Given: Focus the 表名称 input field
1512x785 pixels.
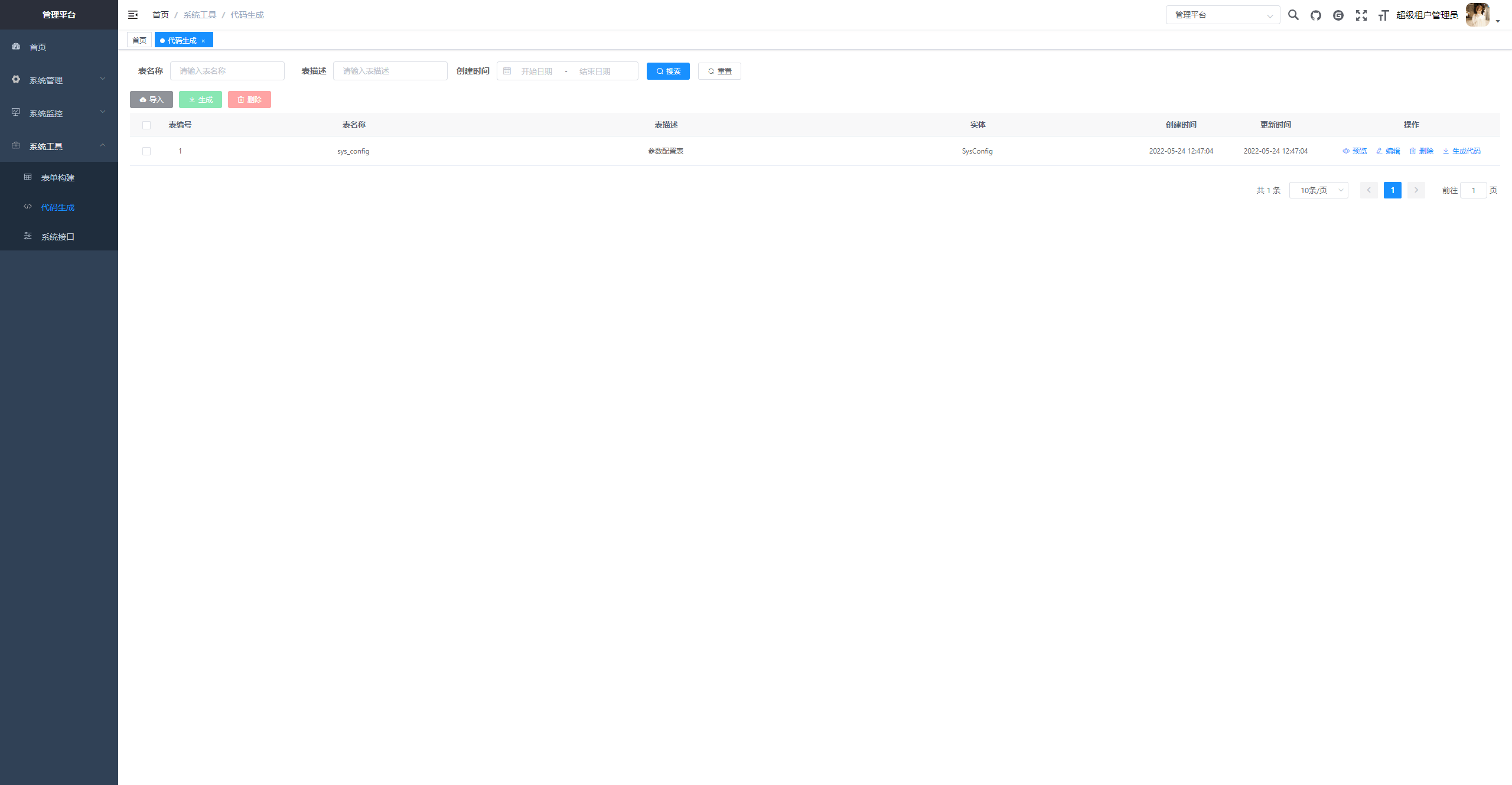Looking at the screenshot, I should (x=227, y=71).
